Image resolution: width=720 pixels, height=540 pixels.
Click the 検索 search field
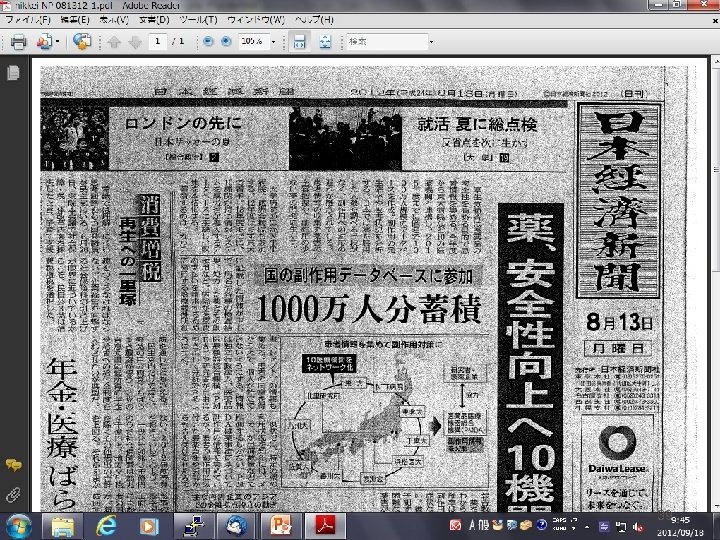coord(387,42)
